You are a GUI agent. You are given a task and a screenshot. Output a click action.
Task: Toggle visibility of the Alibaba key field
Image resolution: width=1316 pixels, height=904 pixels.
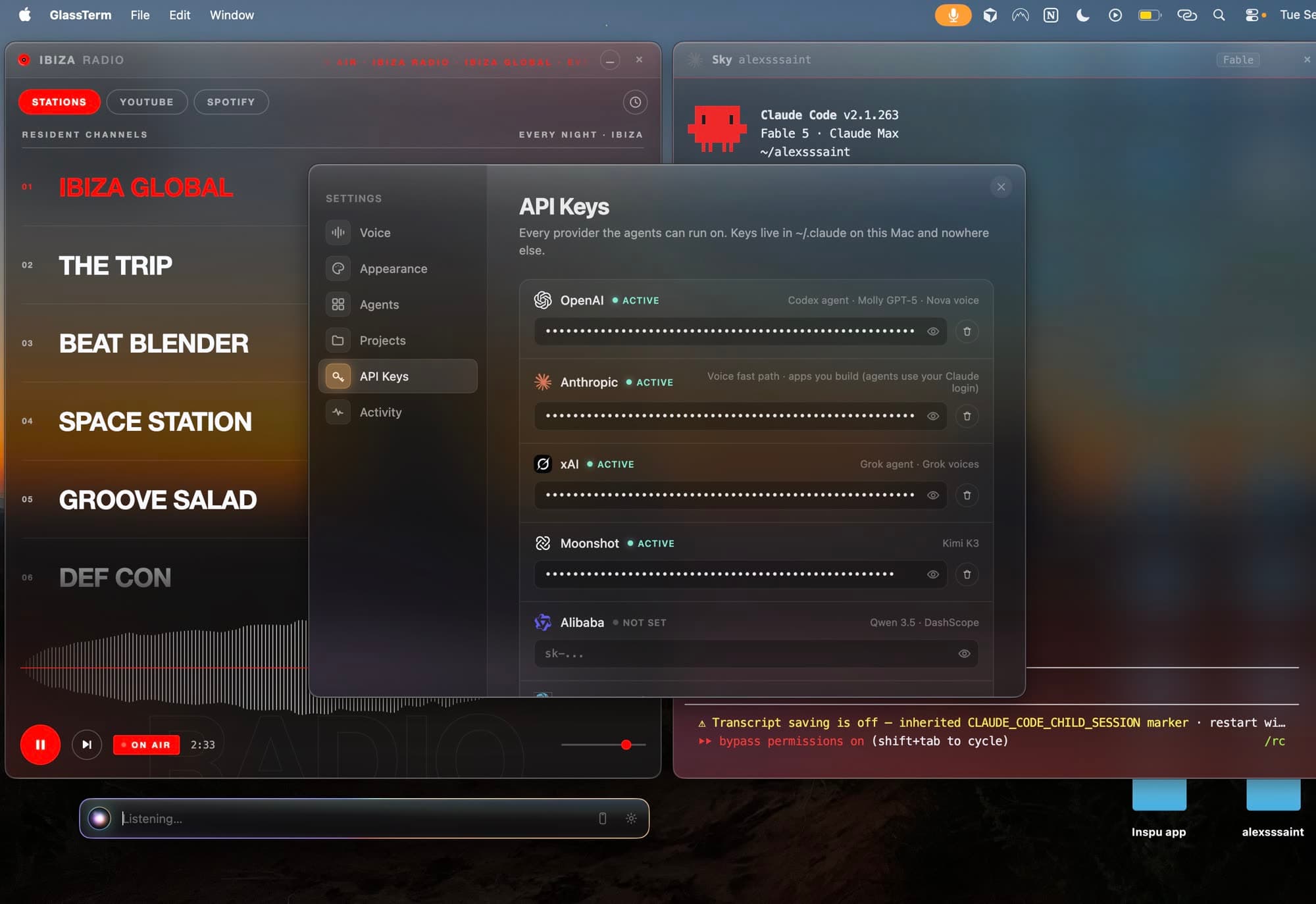[964, 653]
